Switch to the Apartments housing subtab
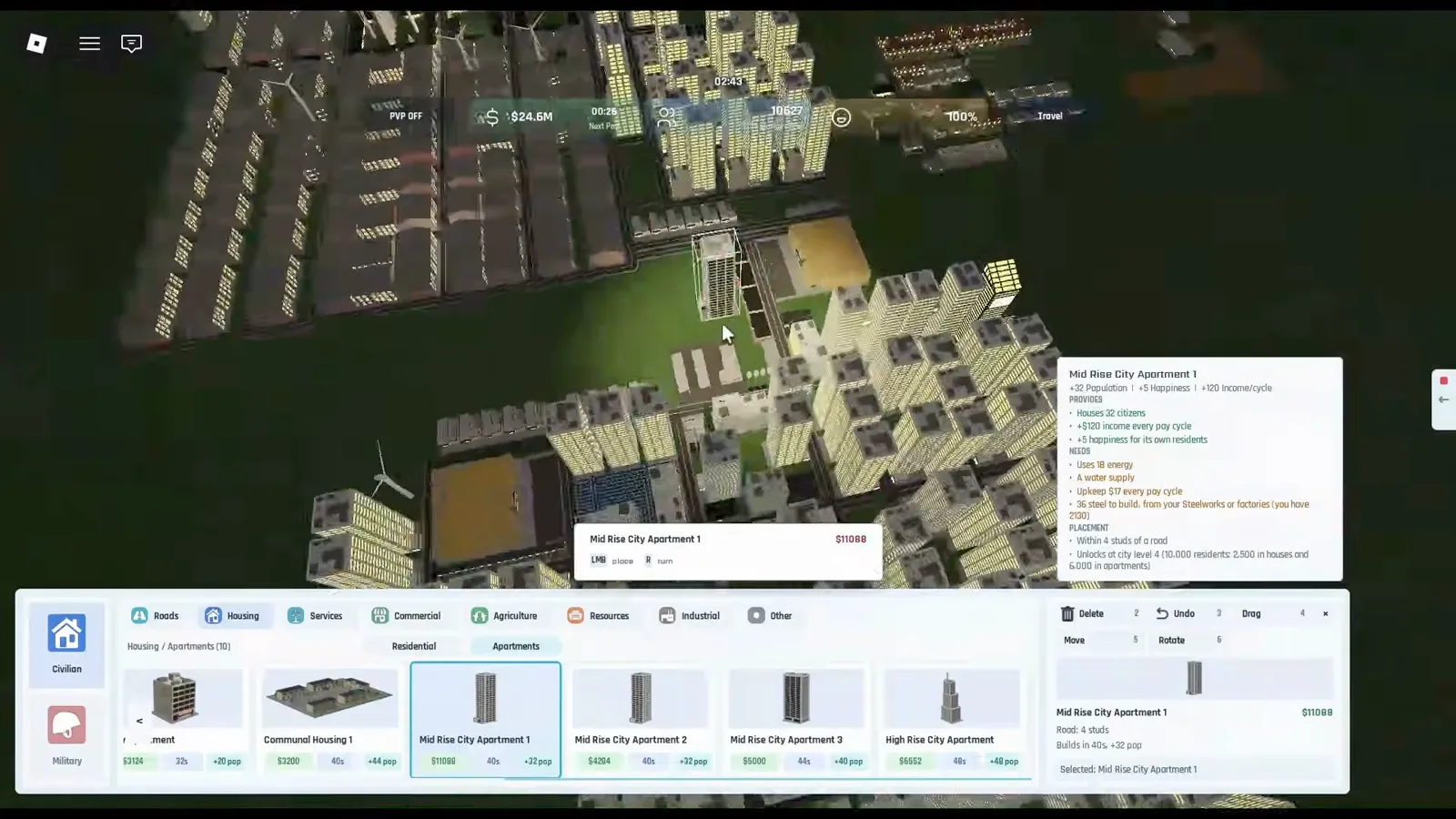Screen dimensions: 1456x819 coord(516,646)
